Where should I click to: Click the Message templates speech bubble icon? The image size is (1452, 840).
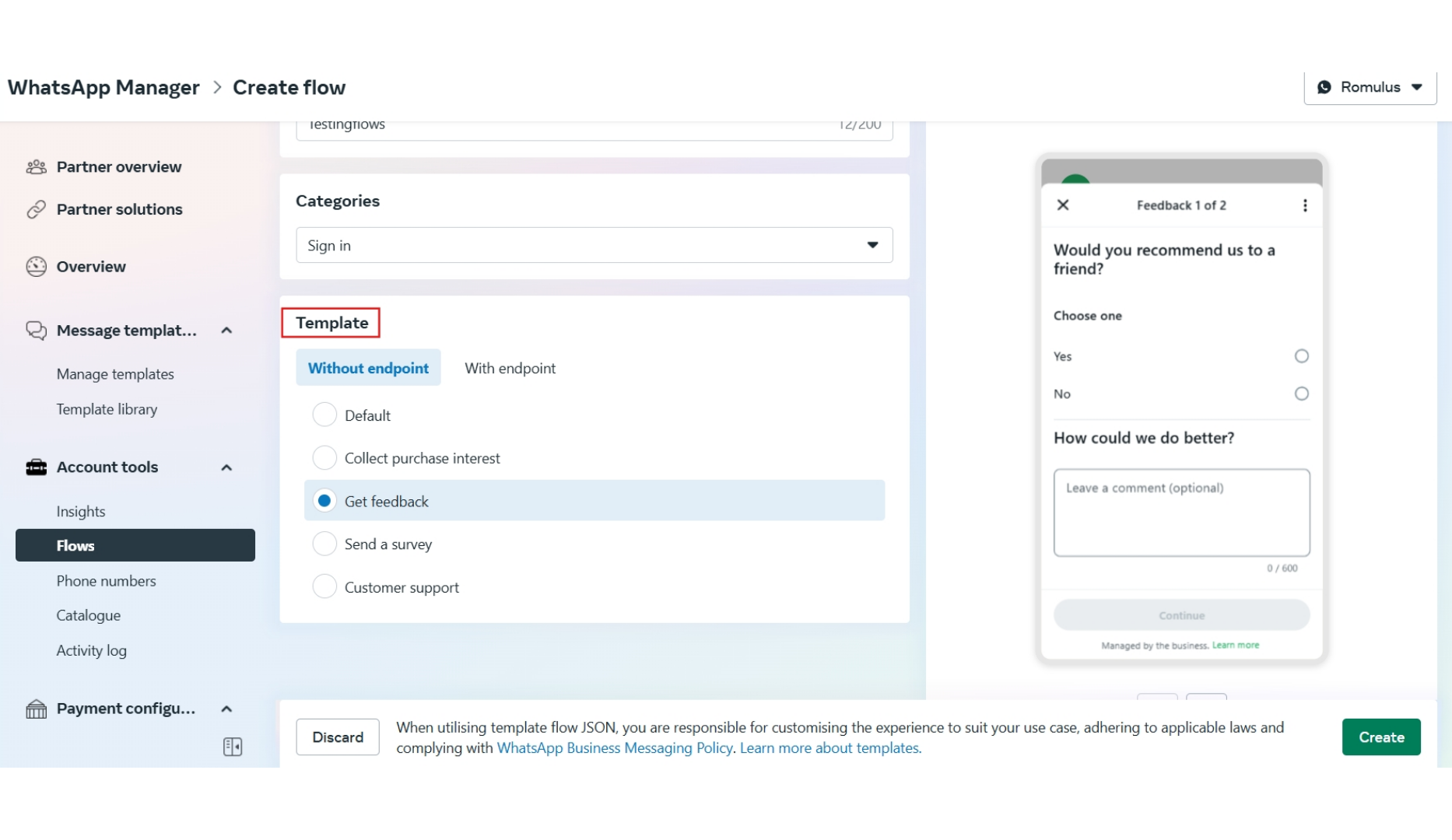point(34,330)
